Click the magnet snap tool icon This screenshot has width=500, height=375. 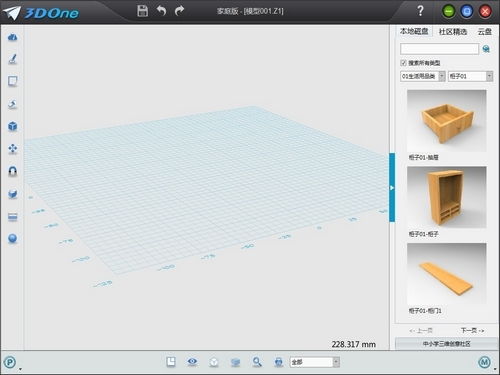(x=13, y=171)
